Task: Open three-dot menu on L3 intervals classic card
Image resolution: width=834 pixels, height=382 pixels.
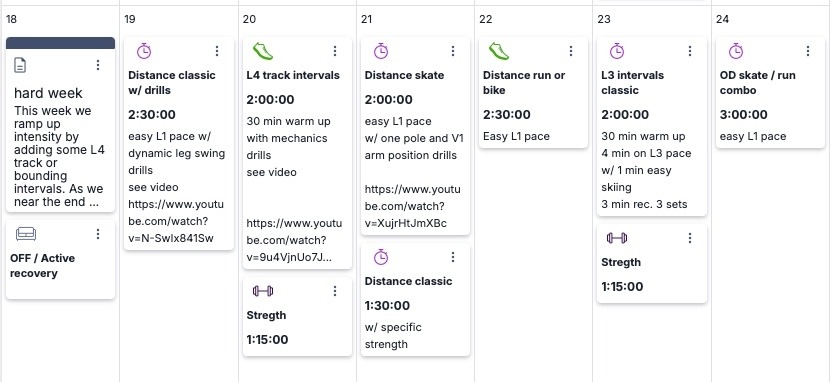Action: [x=690, y=51]
